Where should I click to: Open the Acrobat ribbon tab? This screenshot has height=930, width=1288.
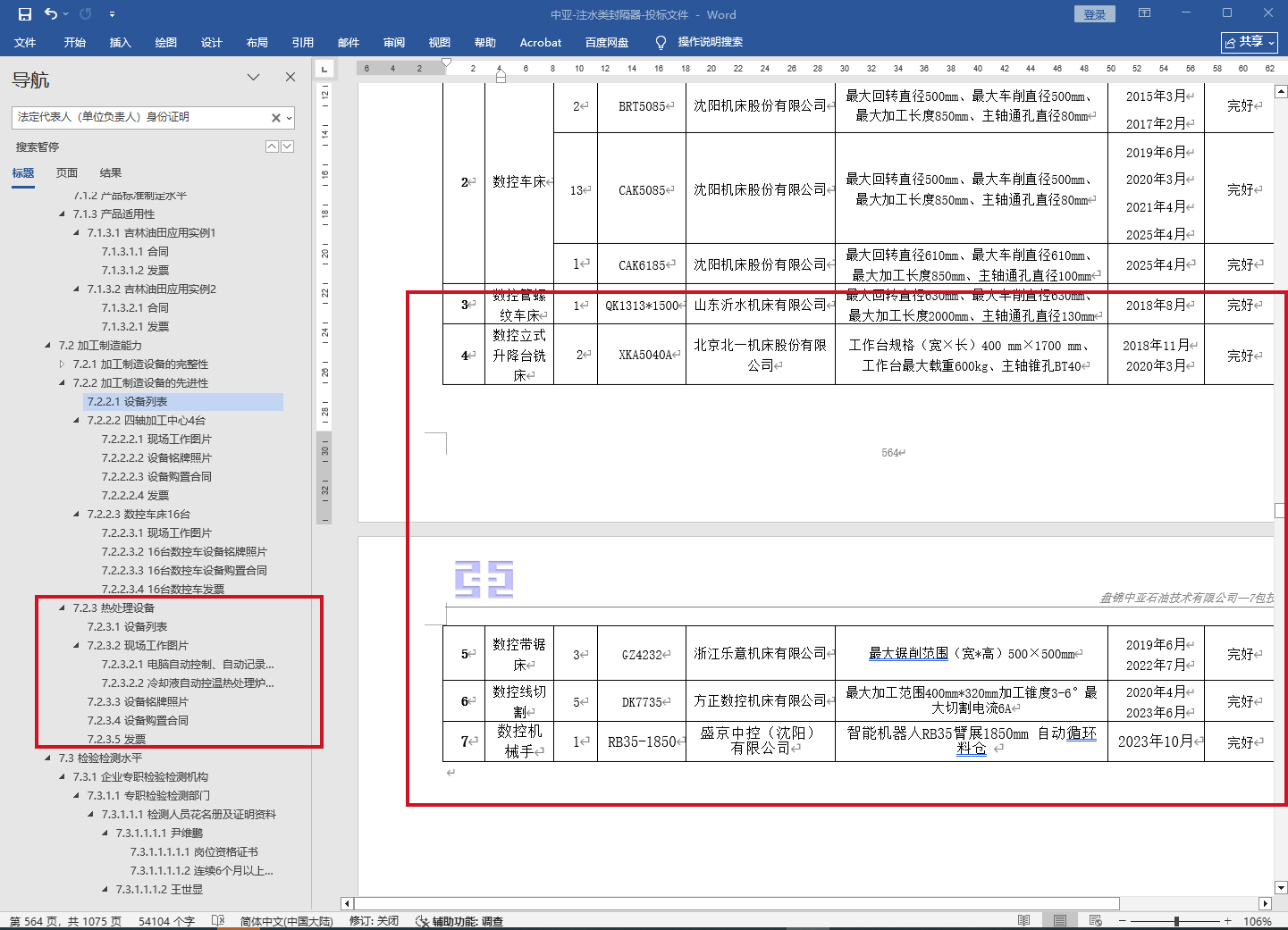(x=541, y=42)
